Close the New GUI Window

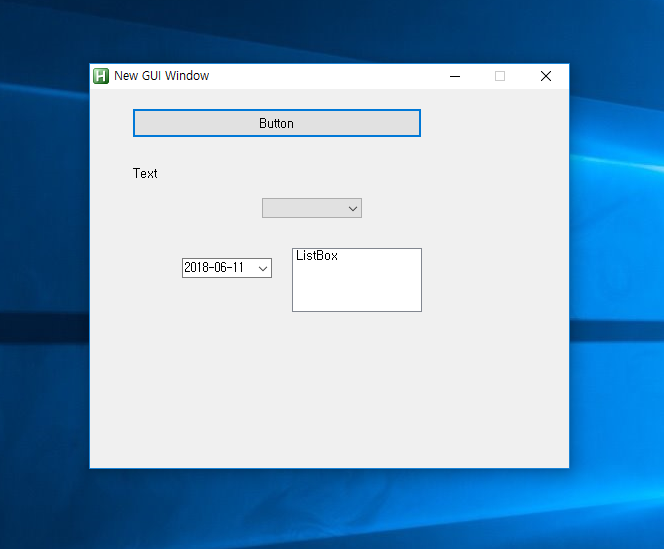click(546, 76)
